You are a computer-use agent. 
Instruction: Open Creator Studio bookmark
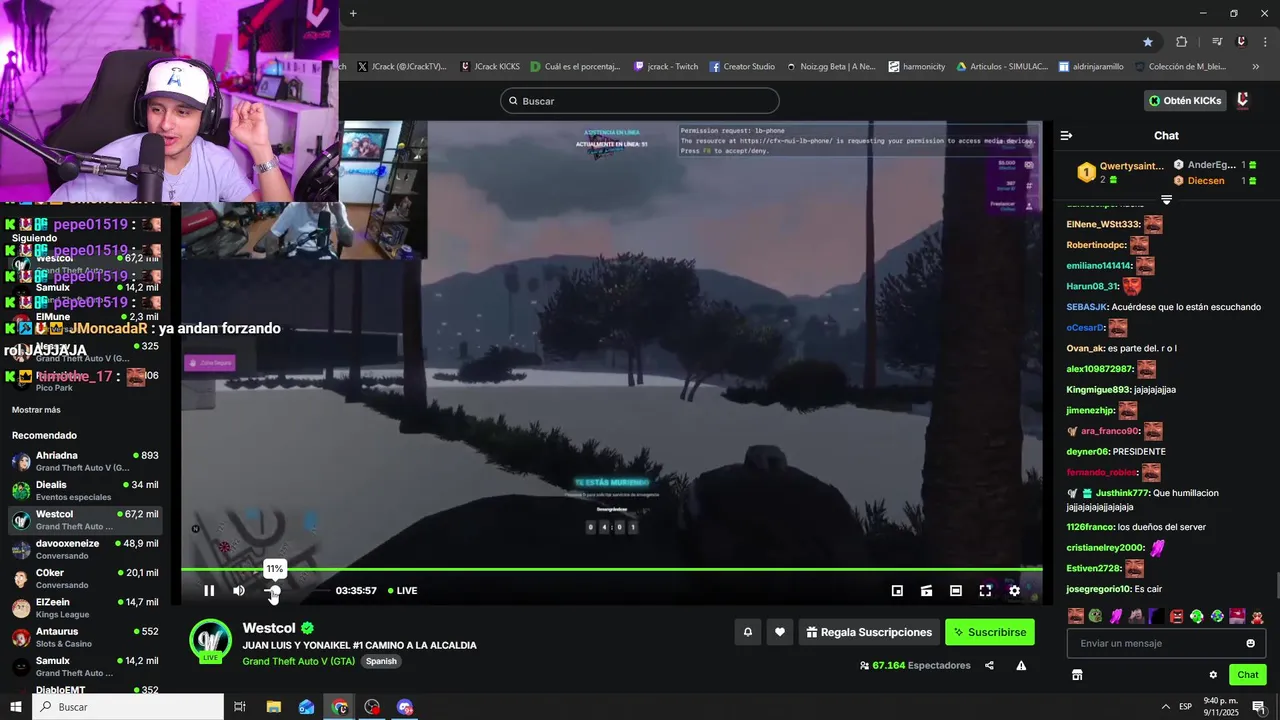[742, 67]
